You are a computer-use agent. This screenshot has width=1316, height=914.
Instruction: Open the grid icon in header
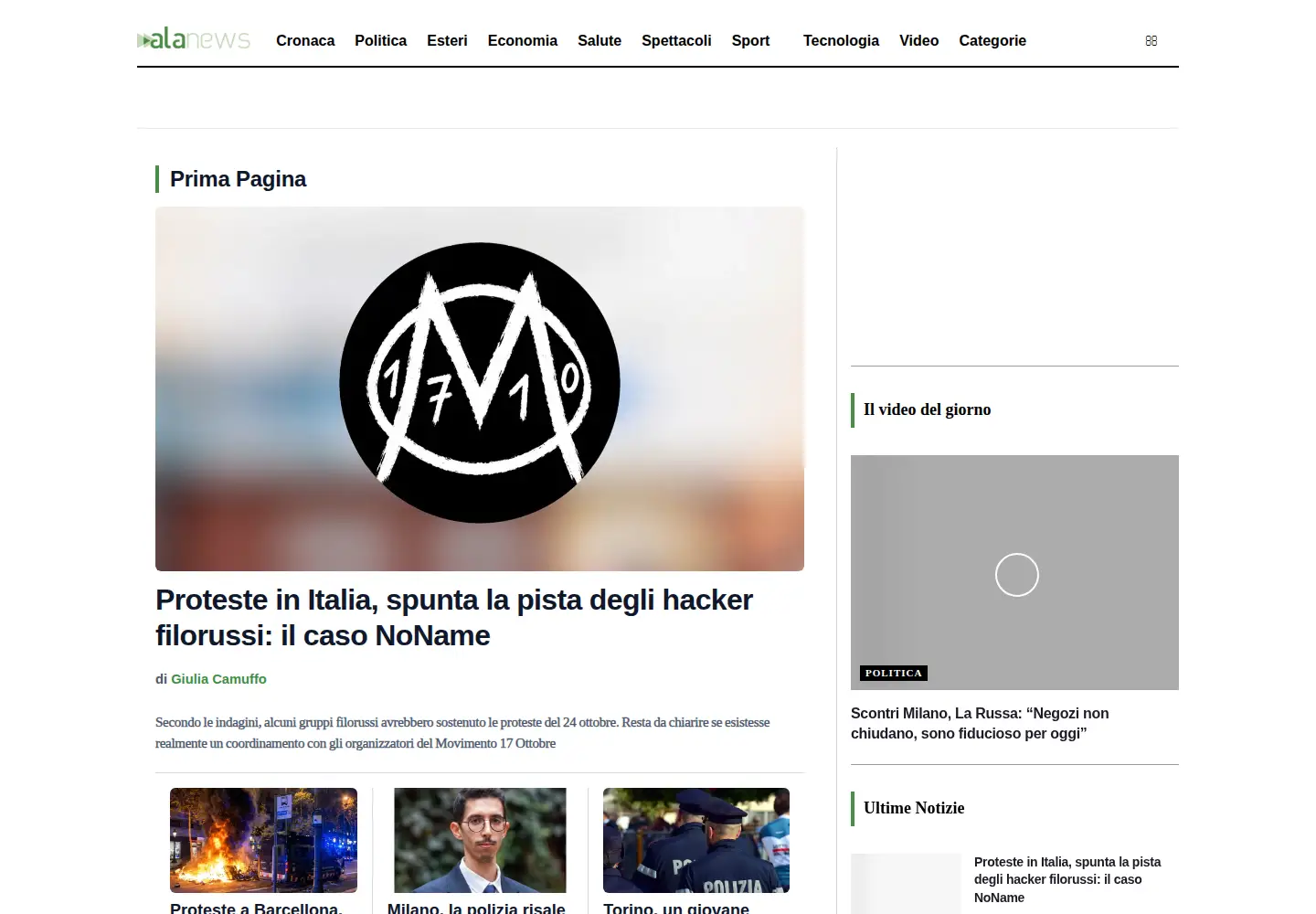click(1151, 40)
